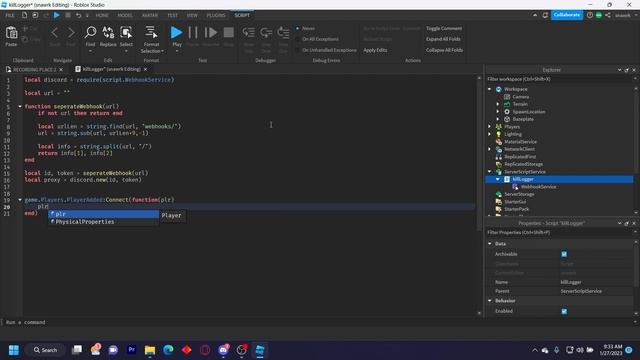Screen dimensions: 640x360
Task: Click the Step Over debugger icon
Action: click(266, 33)
